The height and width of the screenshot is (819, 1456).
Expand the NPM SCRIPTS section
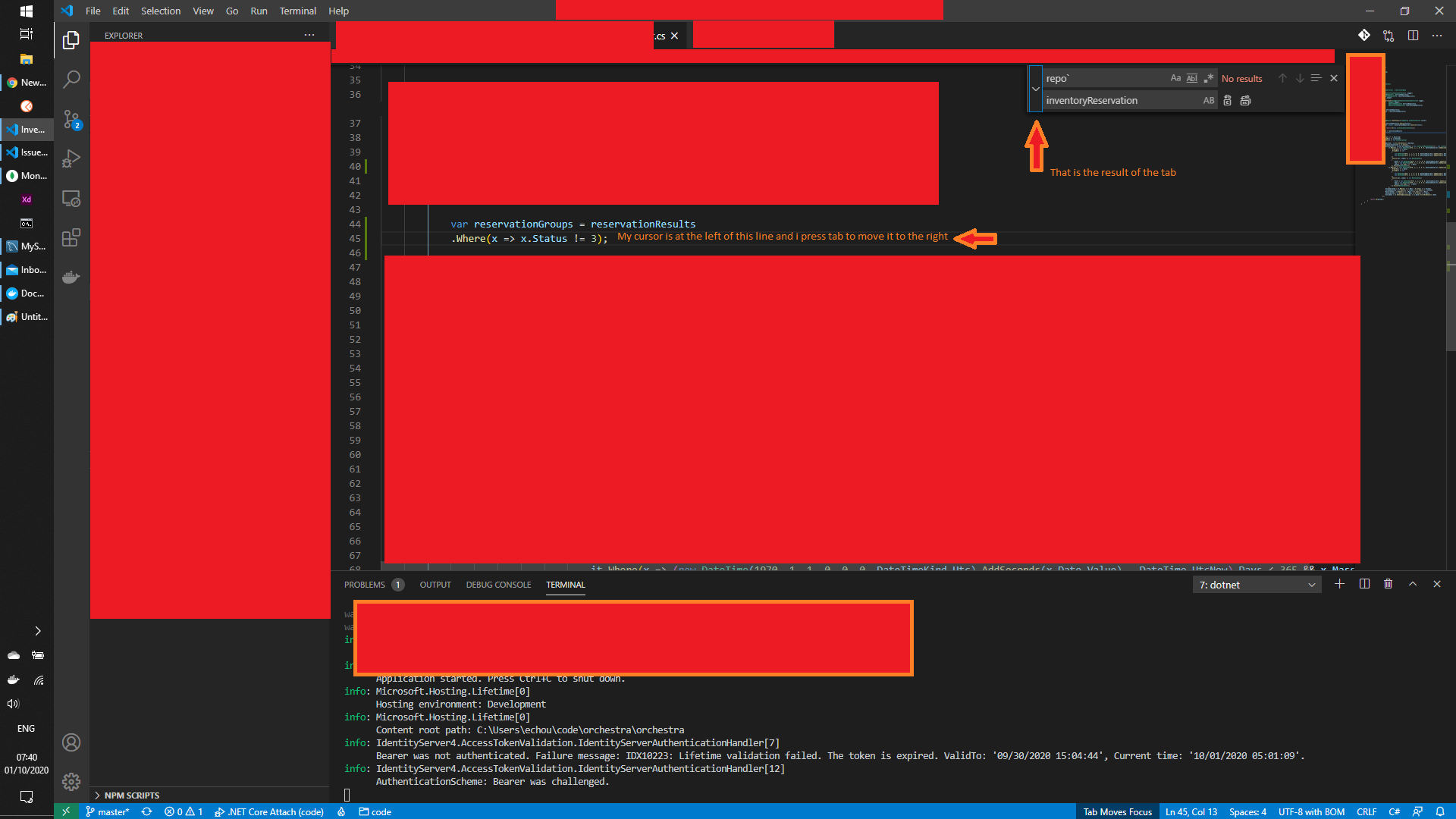(x=132, y=795)
